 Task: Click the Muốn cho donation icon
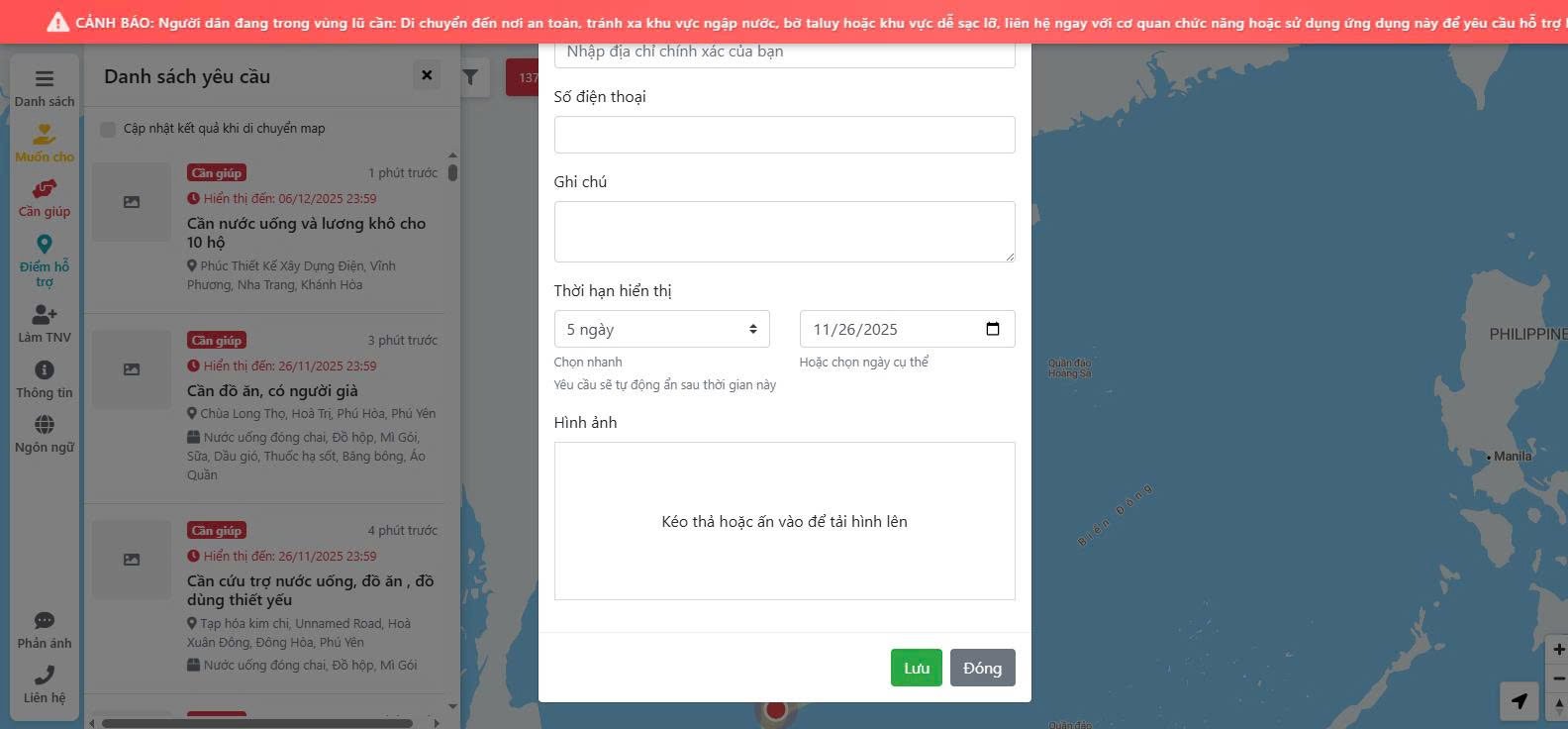point(45,135)
